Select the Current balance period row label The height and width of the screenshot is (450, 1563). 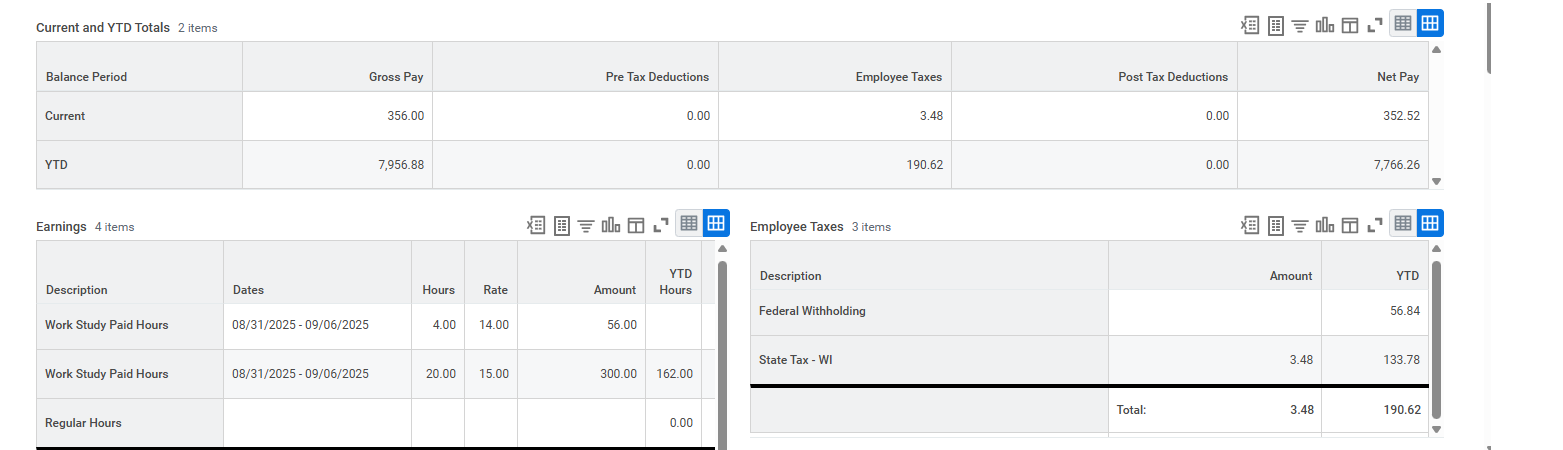(65, 116)
